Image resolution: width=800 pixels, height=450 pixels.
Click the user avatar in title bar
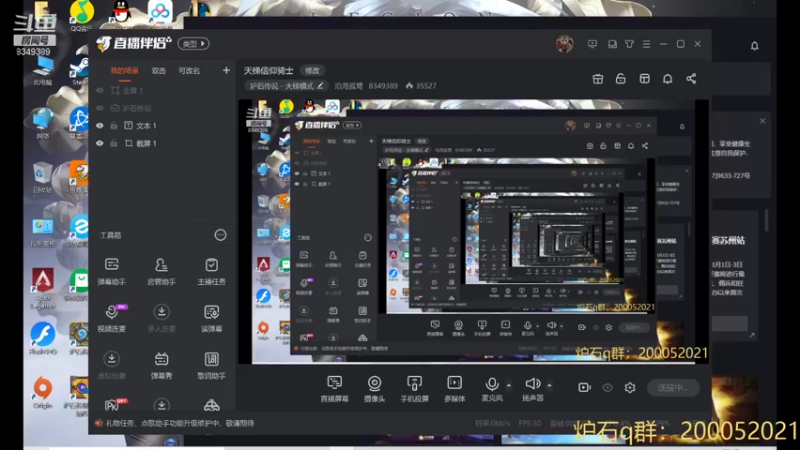pos(564,44)
